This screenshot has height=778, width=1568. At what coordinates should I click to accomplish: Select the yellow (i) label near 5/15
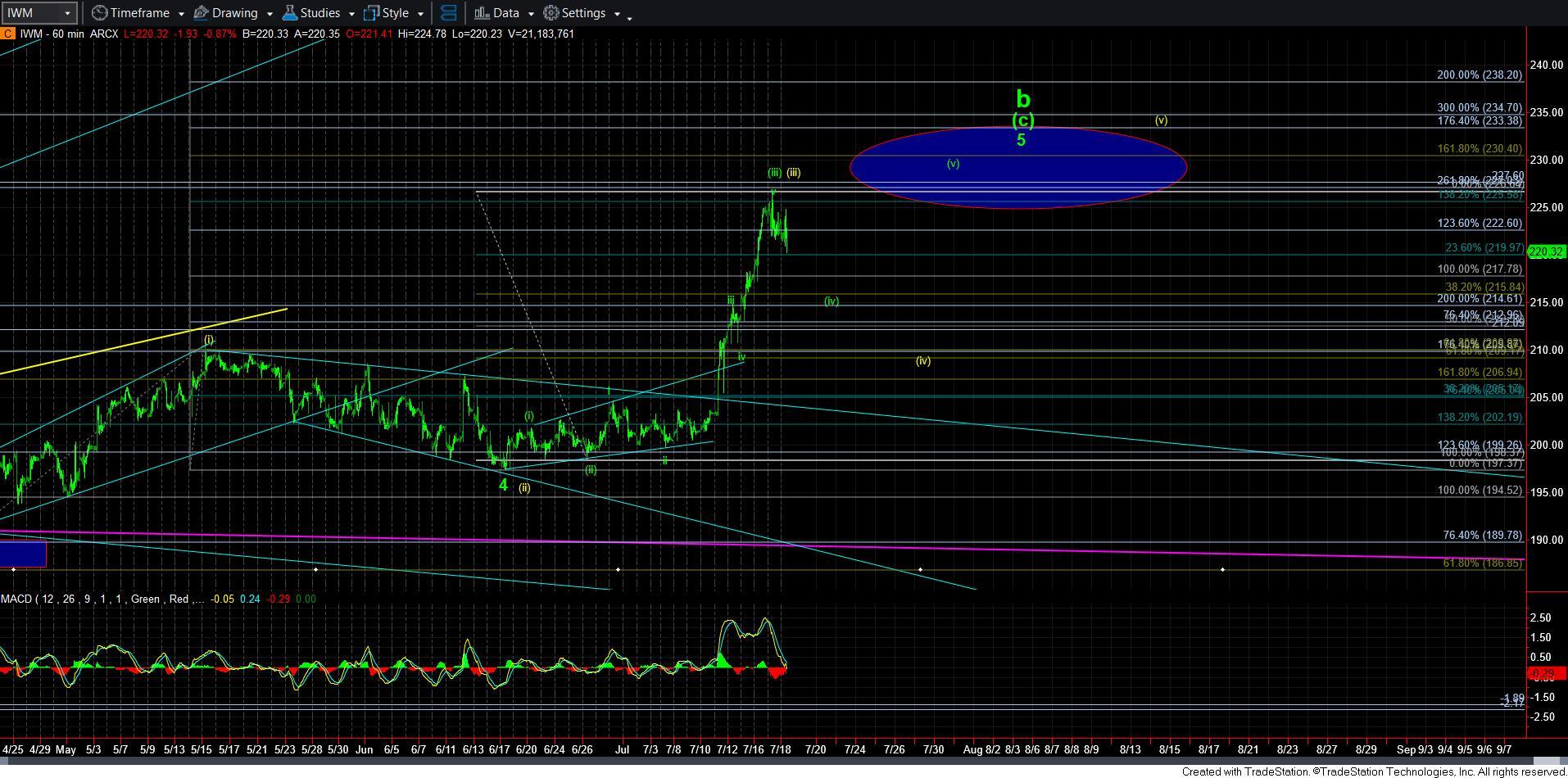(209, 339)
